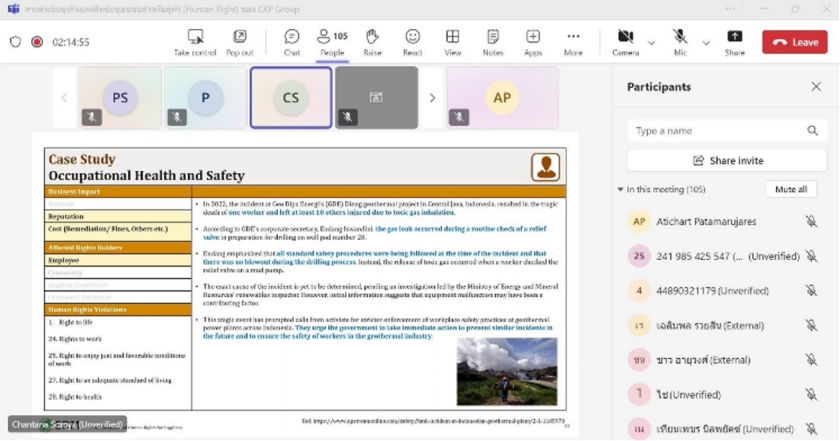The width and height of the screenshot is (840, 441).
Task: Click Take control of shared screen
Action: tap(195, 42)
